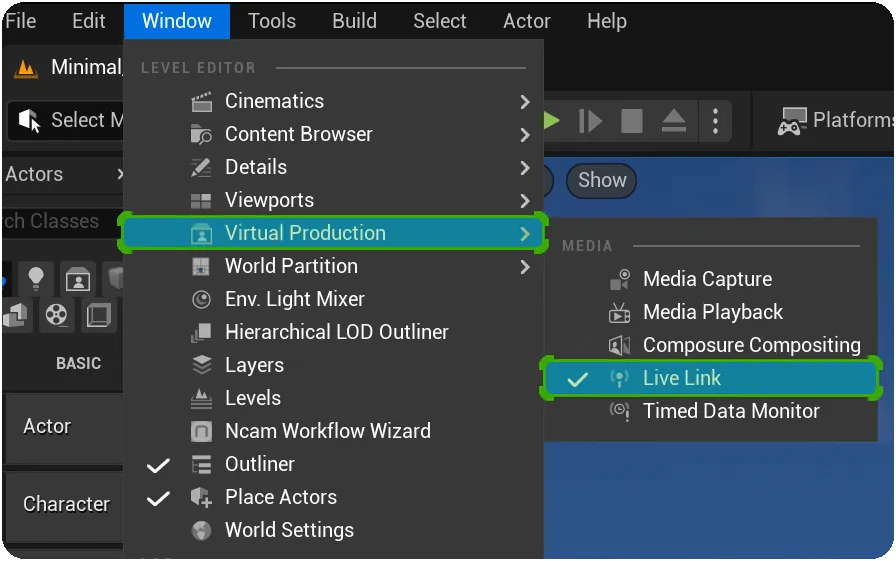Screen dimensions: 896x561
Task: Click the Show viewport button
Action: (602, 181)
